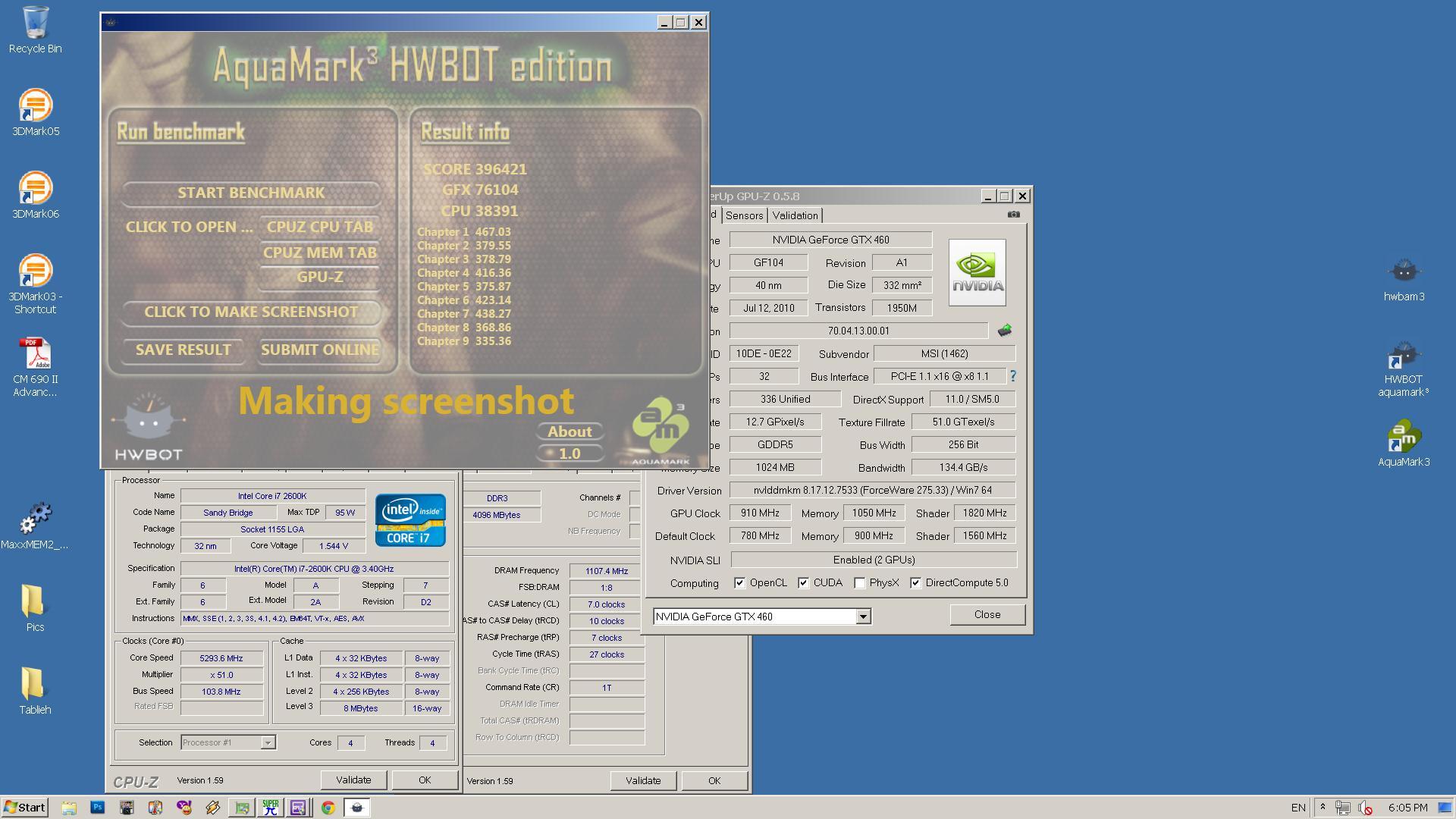Click the GPU-Z button in AquaMark
The height and width of the screenshot is (819, 1456).
[x=319, y=277]
